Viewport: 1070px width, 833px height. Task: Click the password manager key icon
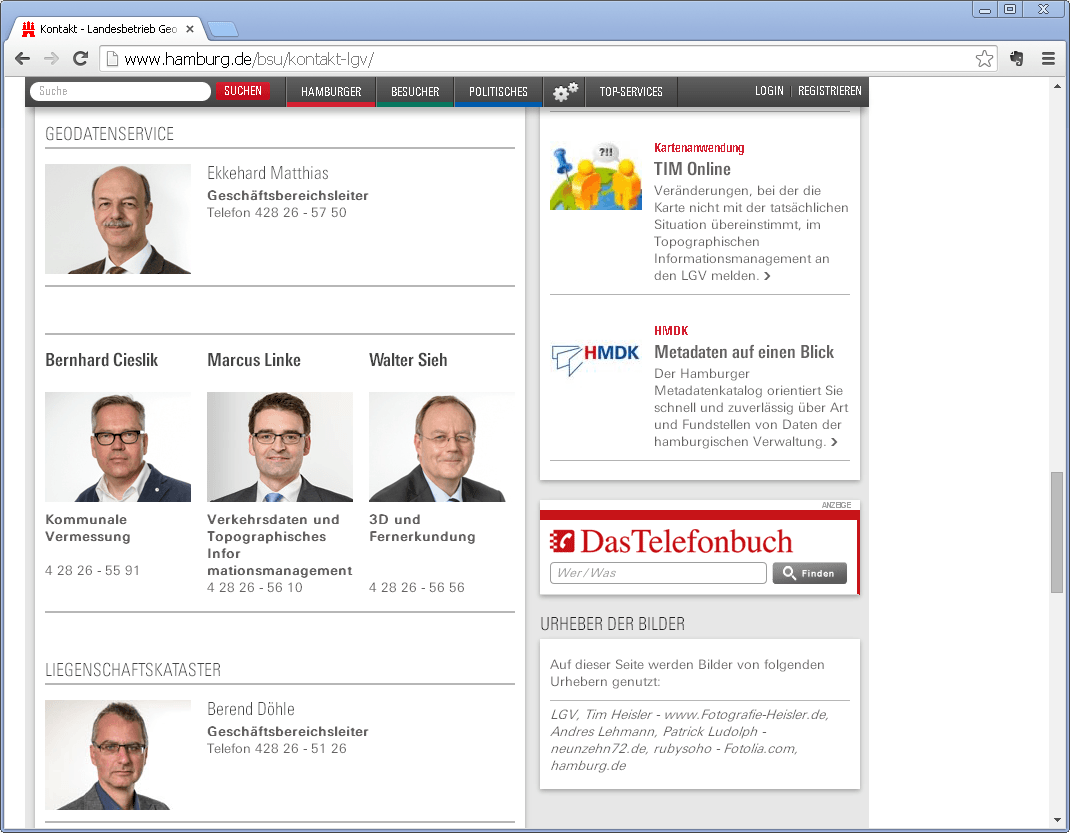point(1016,59)
